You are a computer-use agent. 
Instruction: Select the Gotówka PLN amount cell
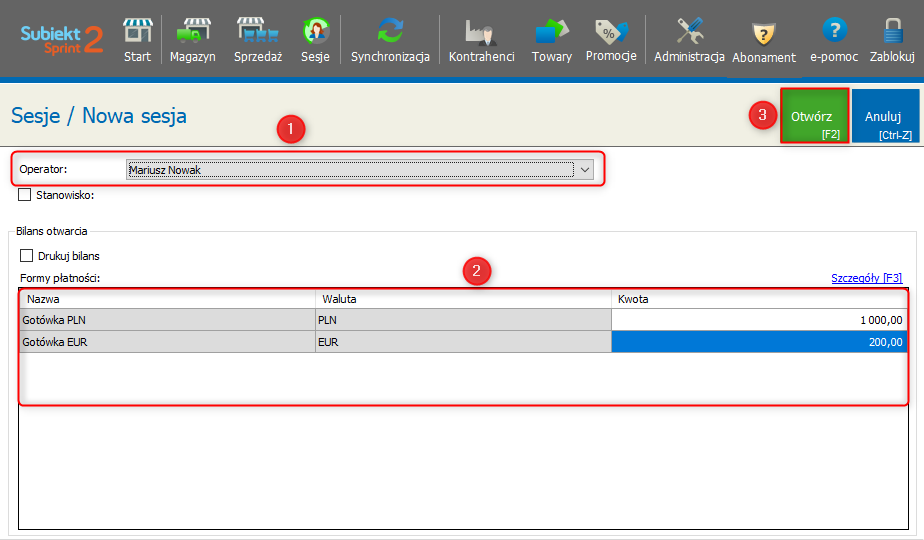tap(759, 320)
